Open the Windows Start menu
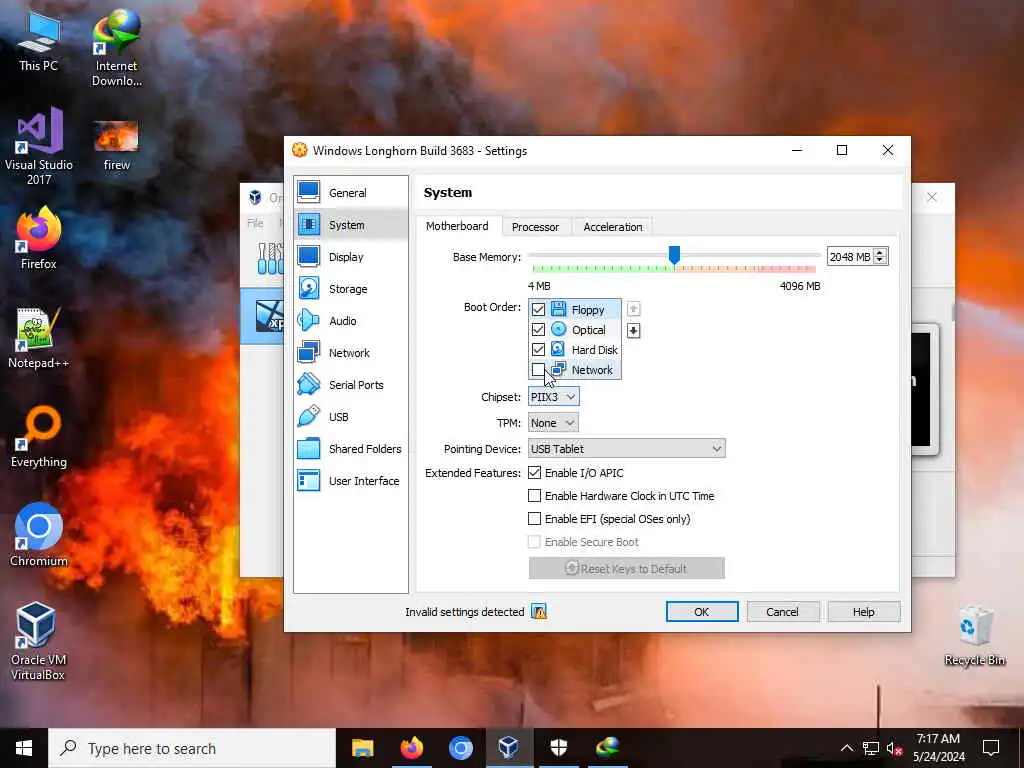 pos(24,748)
